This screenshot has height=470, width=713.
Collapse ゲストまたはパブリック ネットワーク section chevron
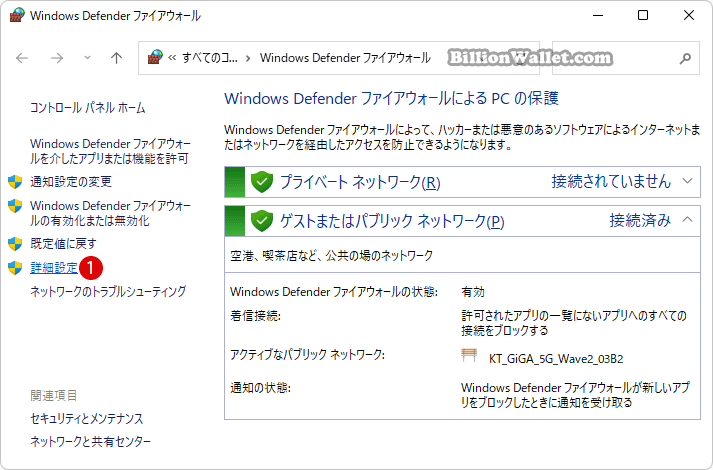[688, 220]
